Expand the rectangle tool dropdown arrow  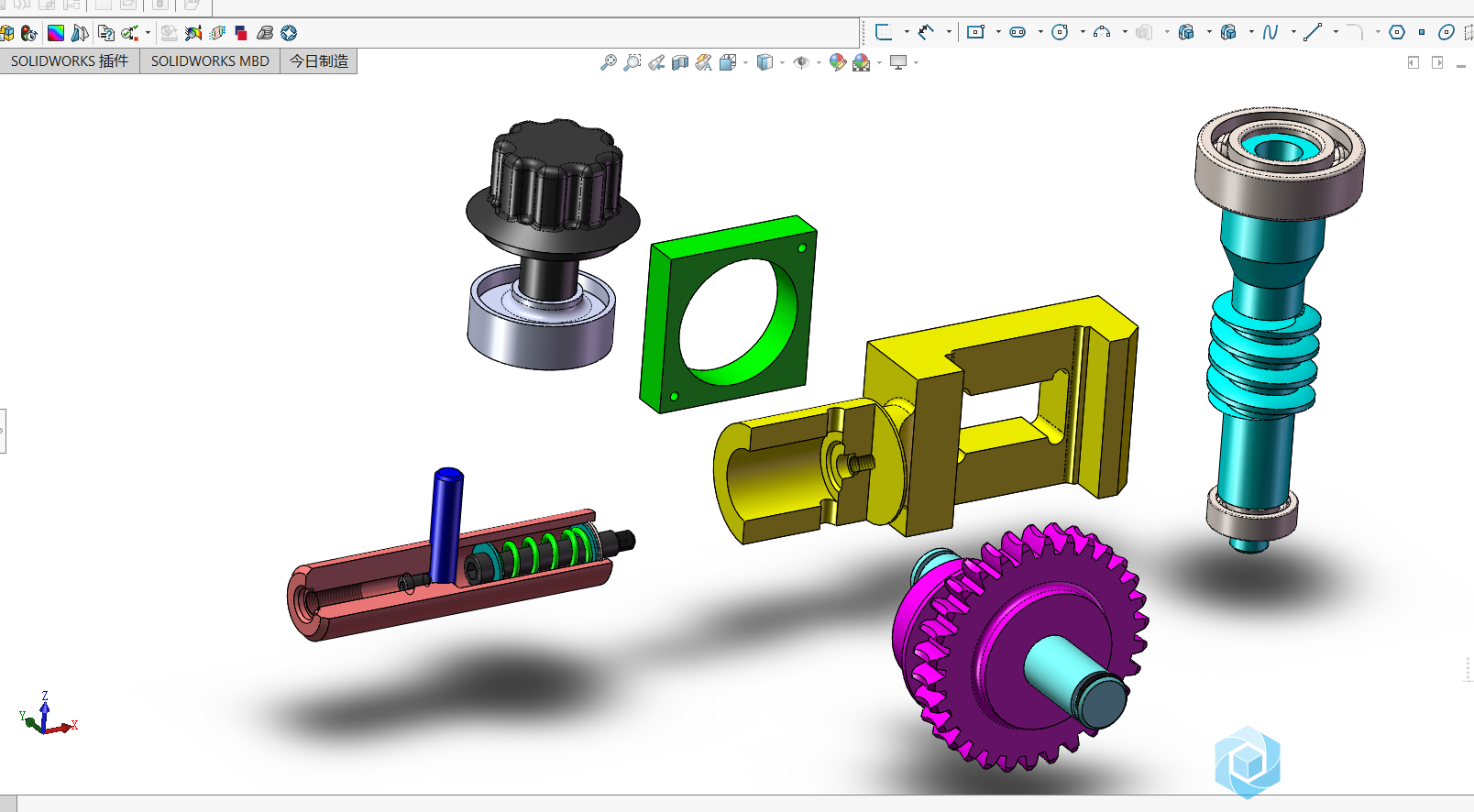coord(998,32)
